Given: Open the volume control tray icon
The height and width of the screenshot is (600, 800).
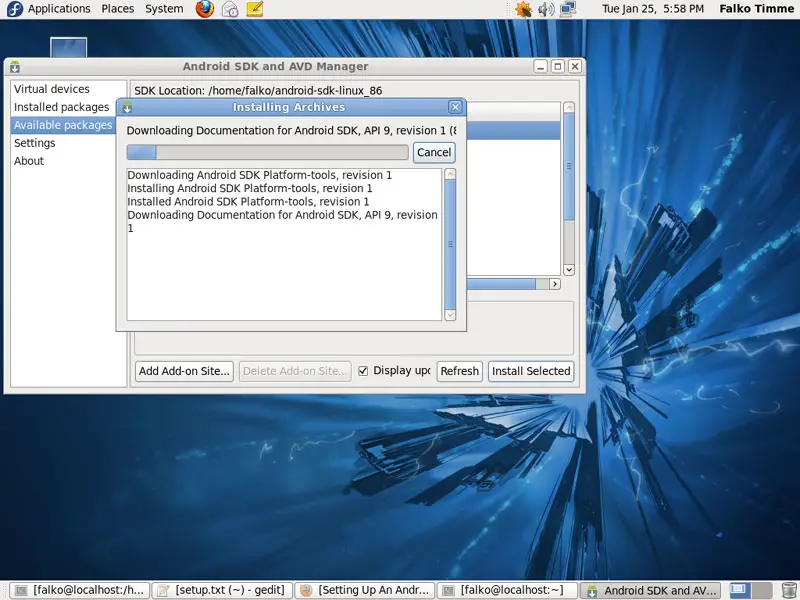Looking at the screenshot, I should tap(546, 9).
